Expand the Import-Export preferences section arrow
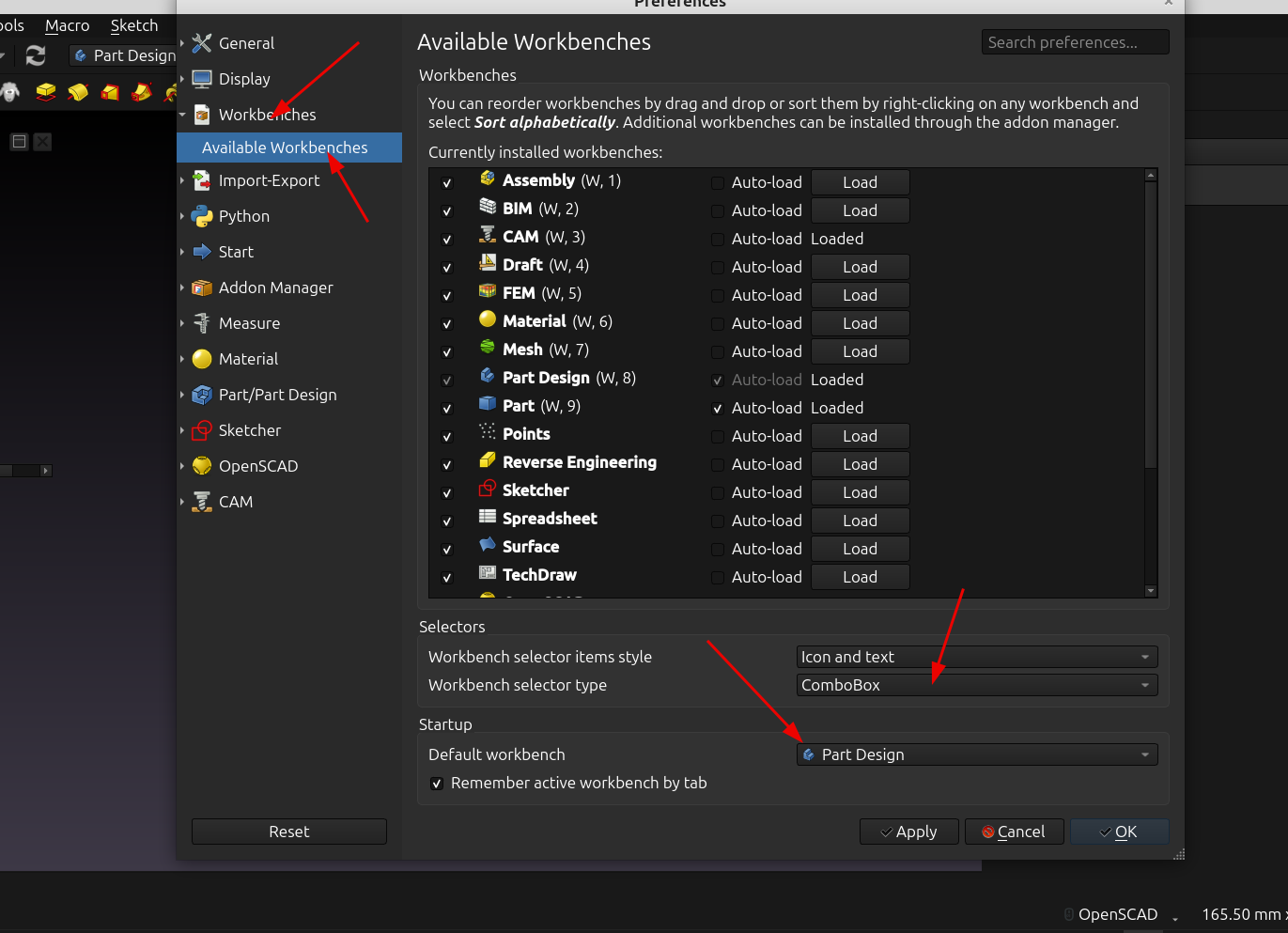The image size is (1288, 933). coord(182,180)
